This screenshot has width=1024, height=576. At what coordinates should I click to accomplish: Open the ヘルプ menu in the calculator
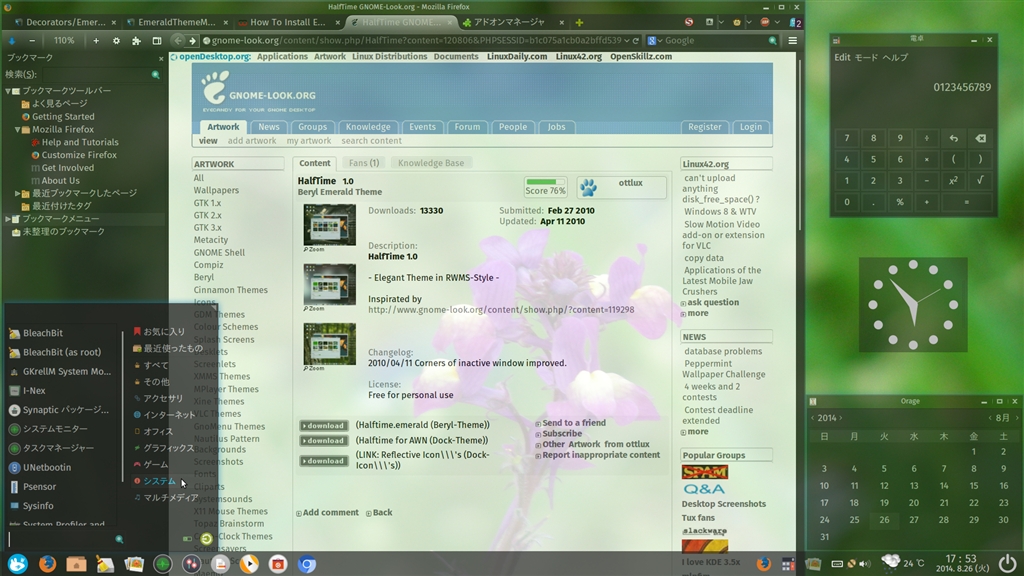coord(895,57)
